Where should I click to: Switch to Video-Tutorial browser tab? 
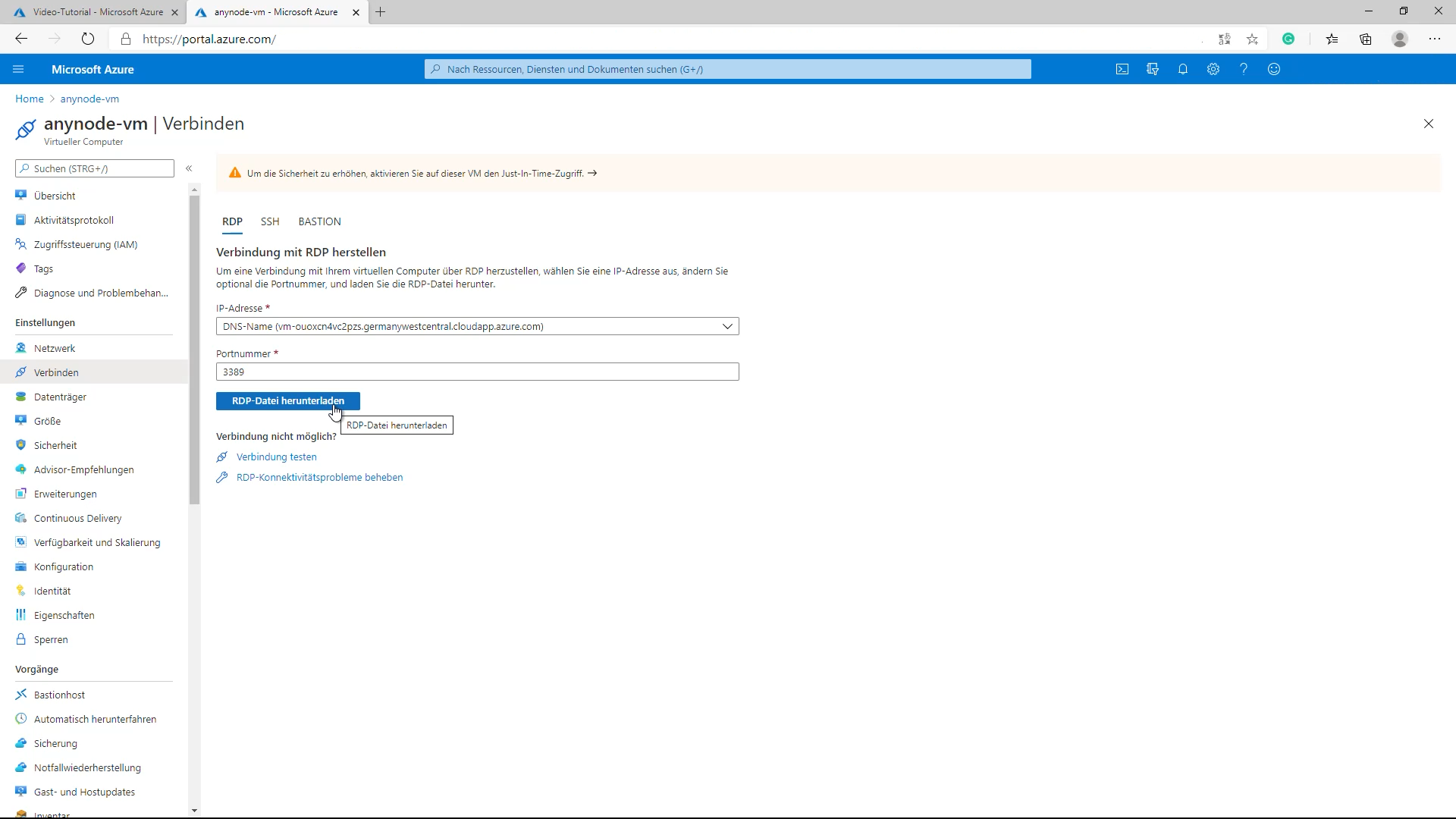tap(93, 12)
